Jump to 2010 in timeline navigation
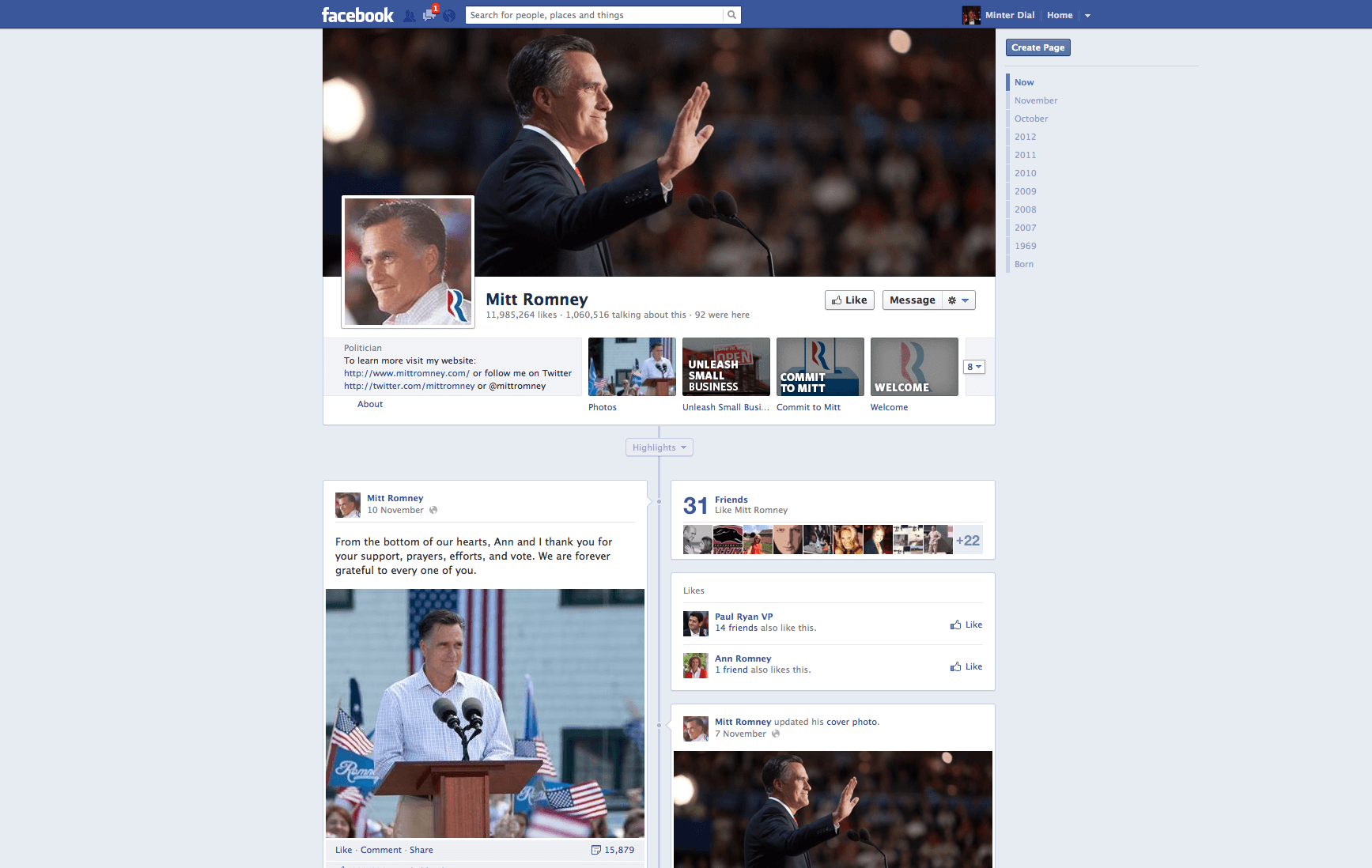 1025,173
